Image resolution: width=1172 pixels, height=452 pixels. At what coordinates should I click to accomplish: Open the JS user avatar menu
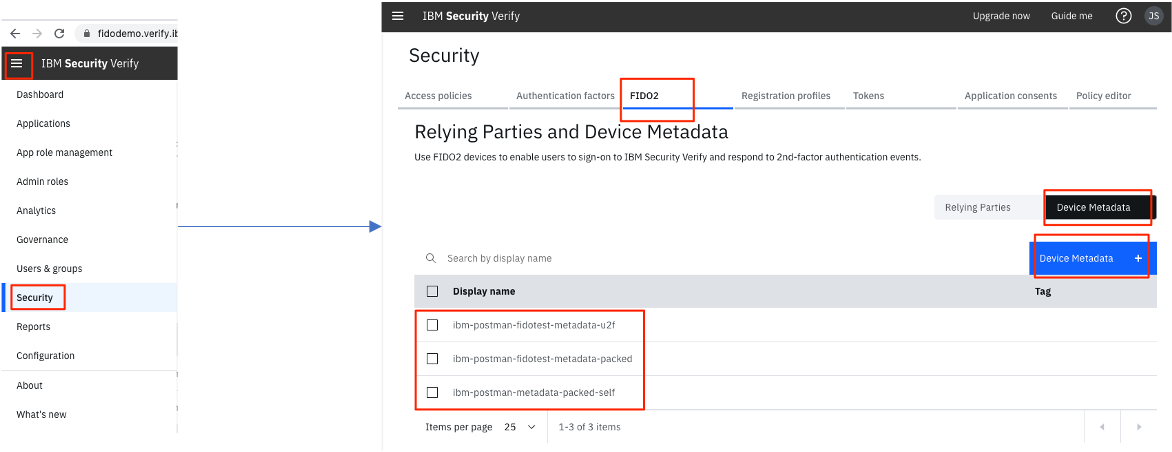coord(1152,16)
